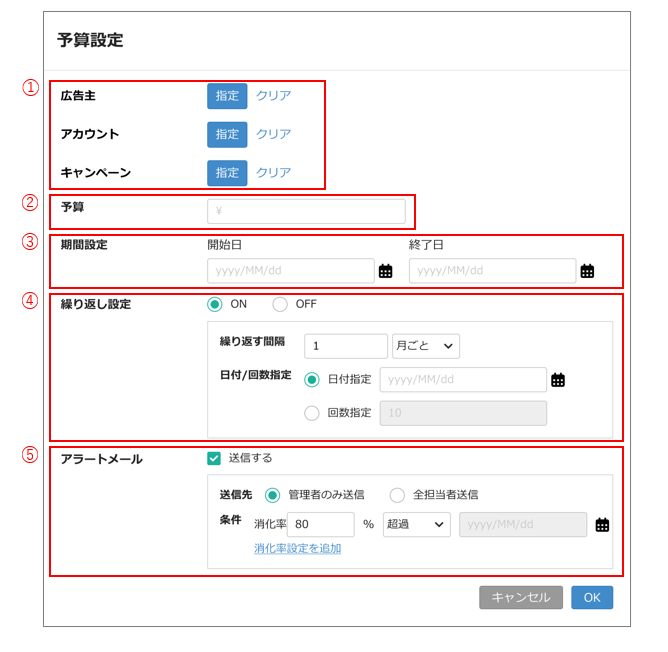Clear the キャンペーン selection via クリア
Viewport: 668px width, 652px height.
[273, 173]
